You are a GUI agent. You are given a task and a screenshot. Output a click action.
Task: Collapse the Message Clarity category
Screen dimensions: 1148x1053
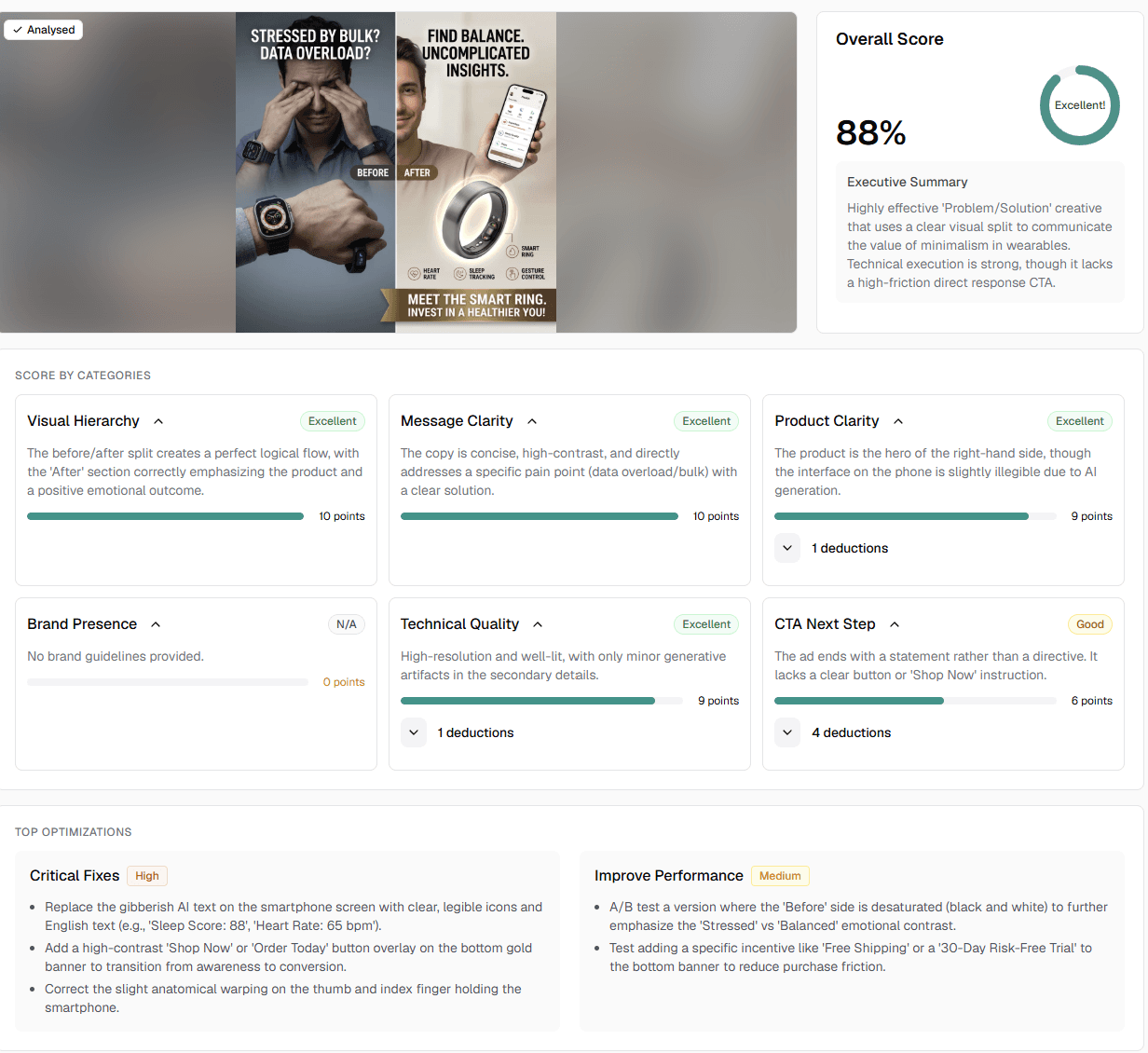532,421
